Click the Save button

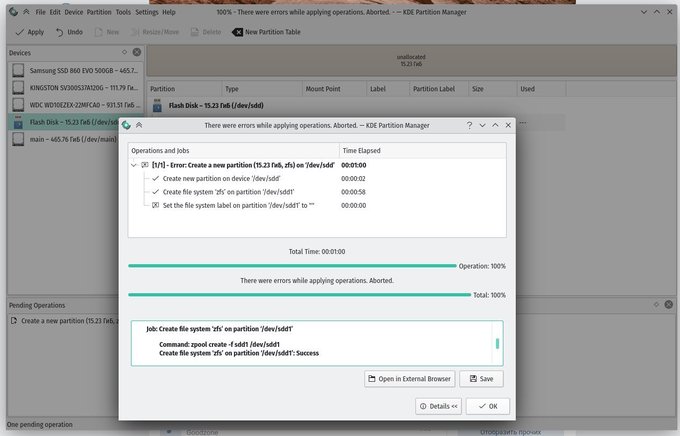click(x=481, y=379)
